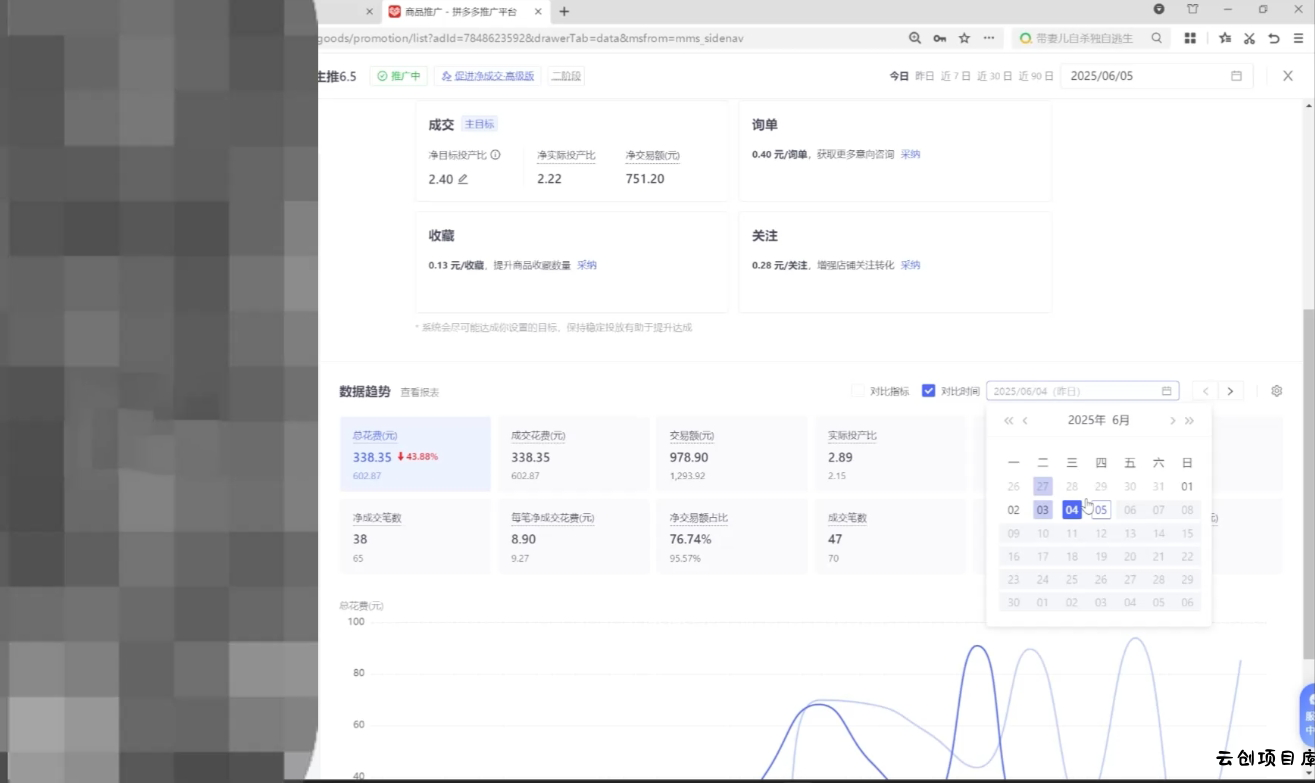
Task: Open a new browser tab with the plus
Action: pyautogui.click(x=564, y=11)
